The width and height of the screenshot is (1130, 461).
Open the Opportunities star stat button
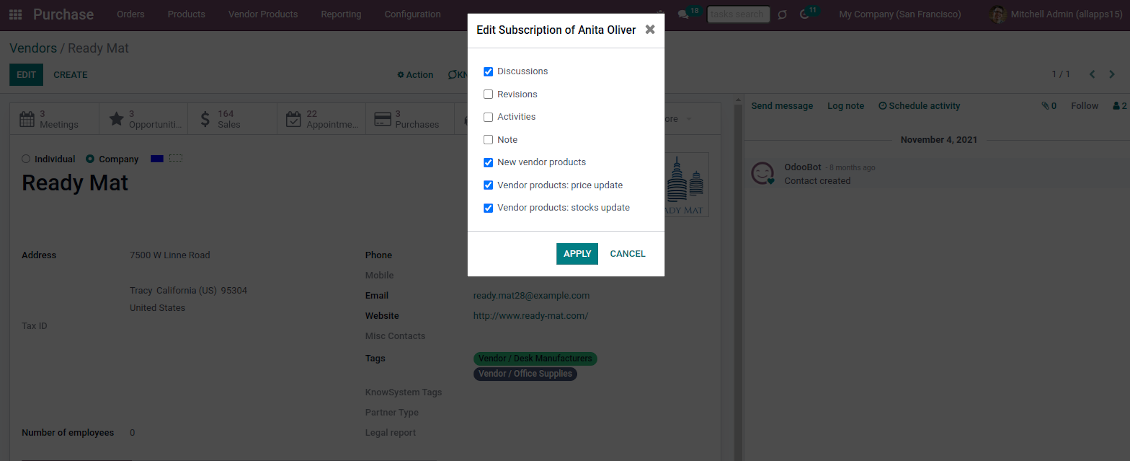point(145,119)
